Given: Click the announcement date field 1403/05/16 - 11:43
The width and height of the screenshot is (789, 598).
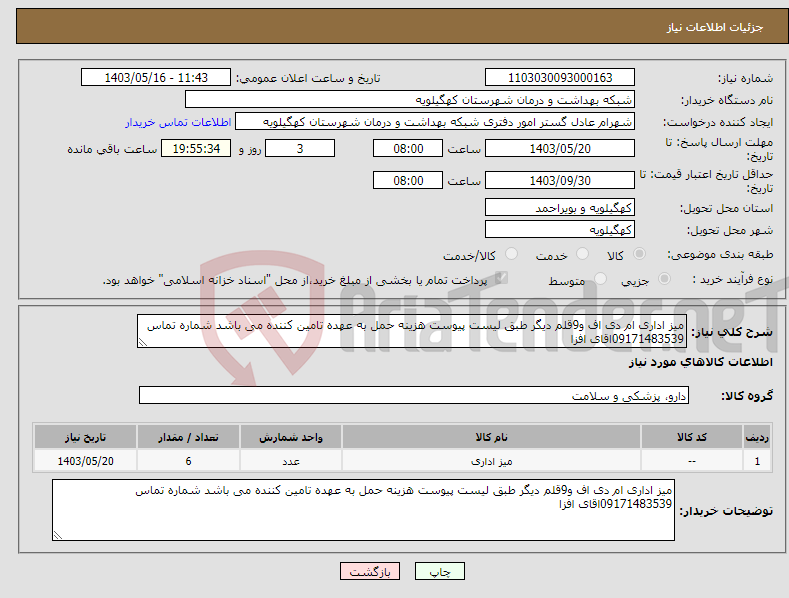Looking at the screenshot, I should coord(156,78).
